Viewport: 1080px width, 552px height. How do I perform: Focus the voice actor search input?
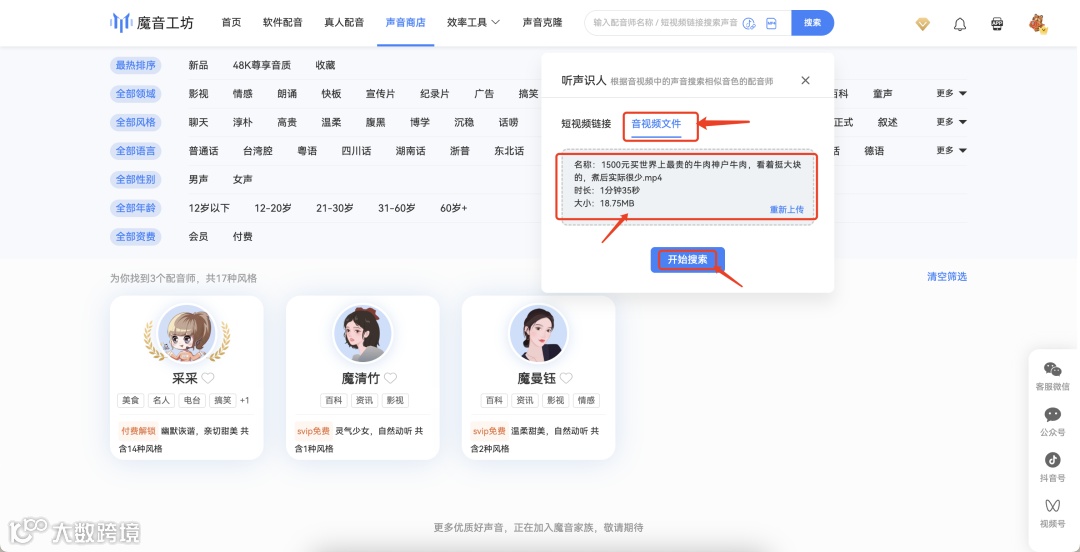(x=665, y=23)
